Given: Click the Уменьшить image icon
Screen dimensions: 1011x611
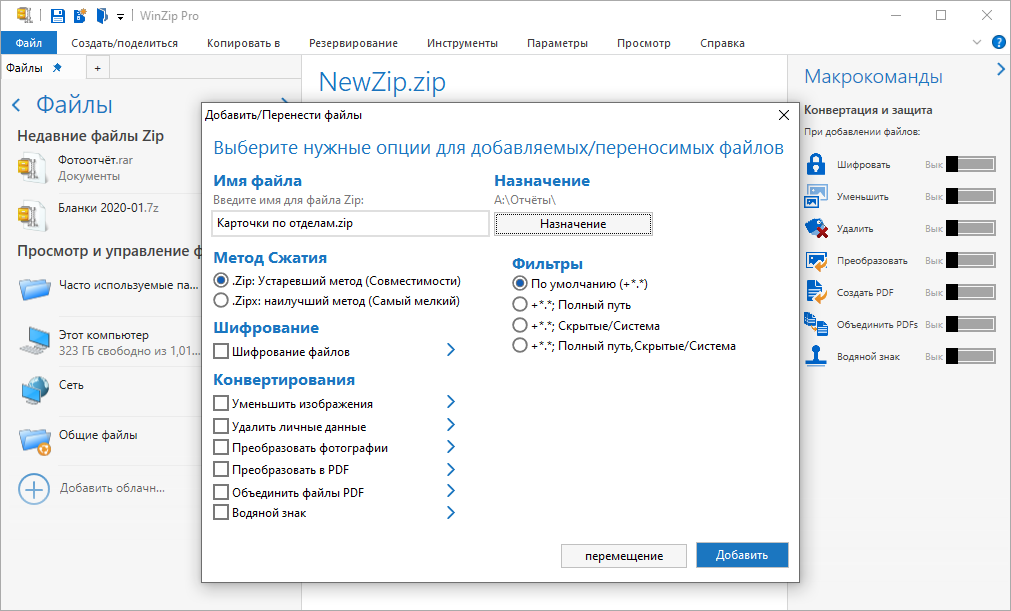Looking at the screenshot, I should 816,196.
